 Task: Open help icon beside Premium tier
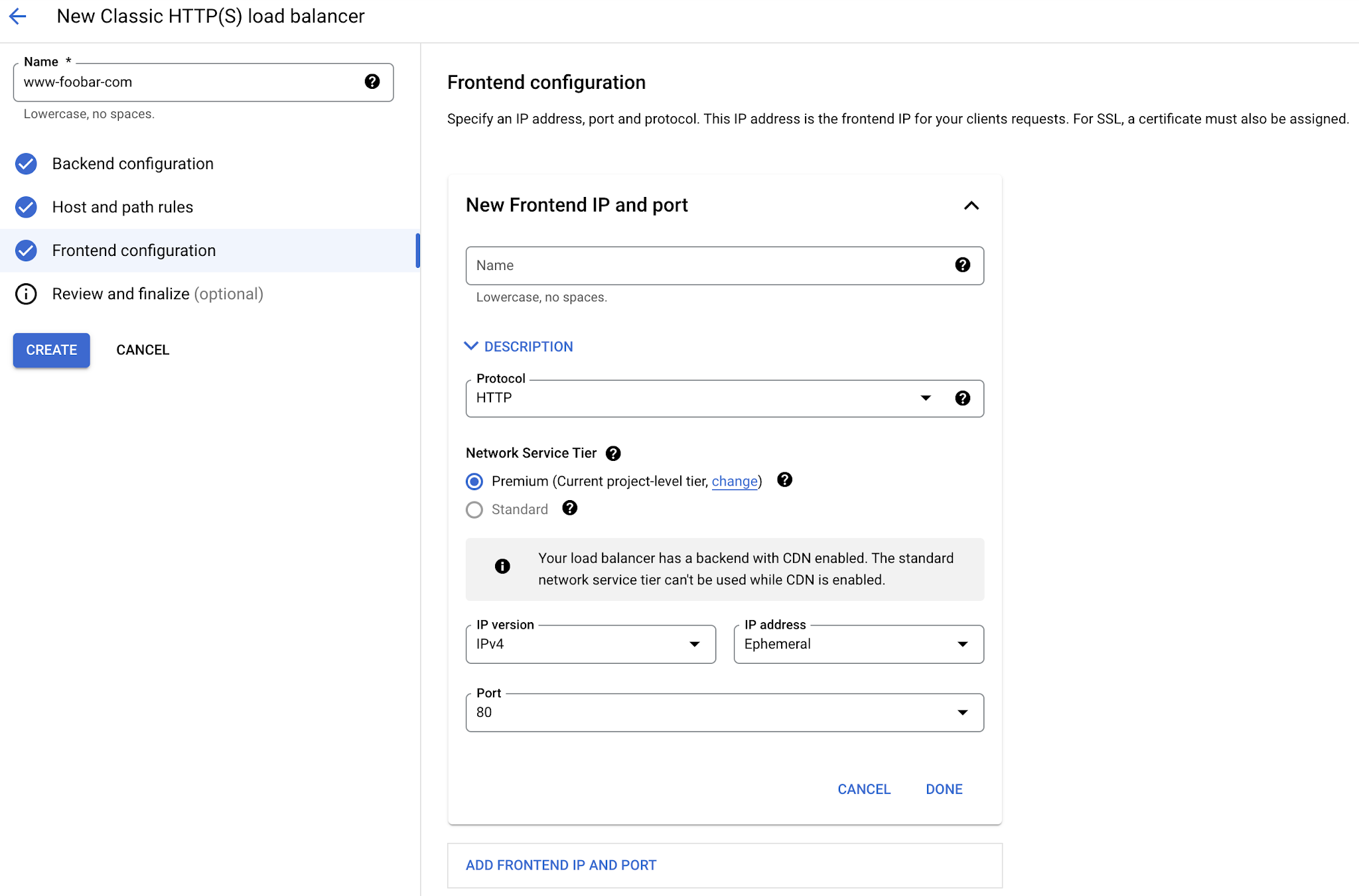click(784, 480)
